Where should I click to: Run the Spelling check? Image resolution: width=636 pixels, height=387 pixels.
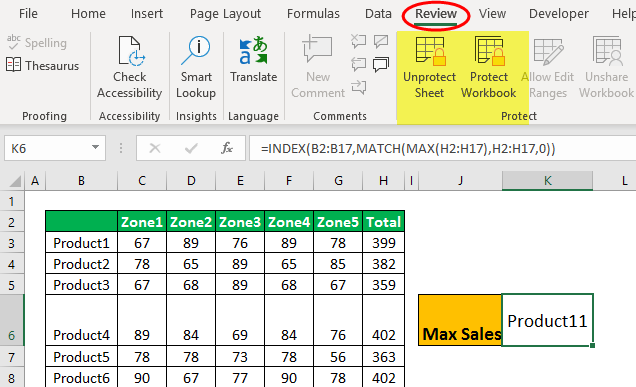pyautogui.click(x=37, y=43)
